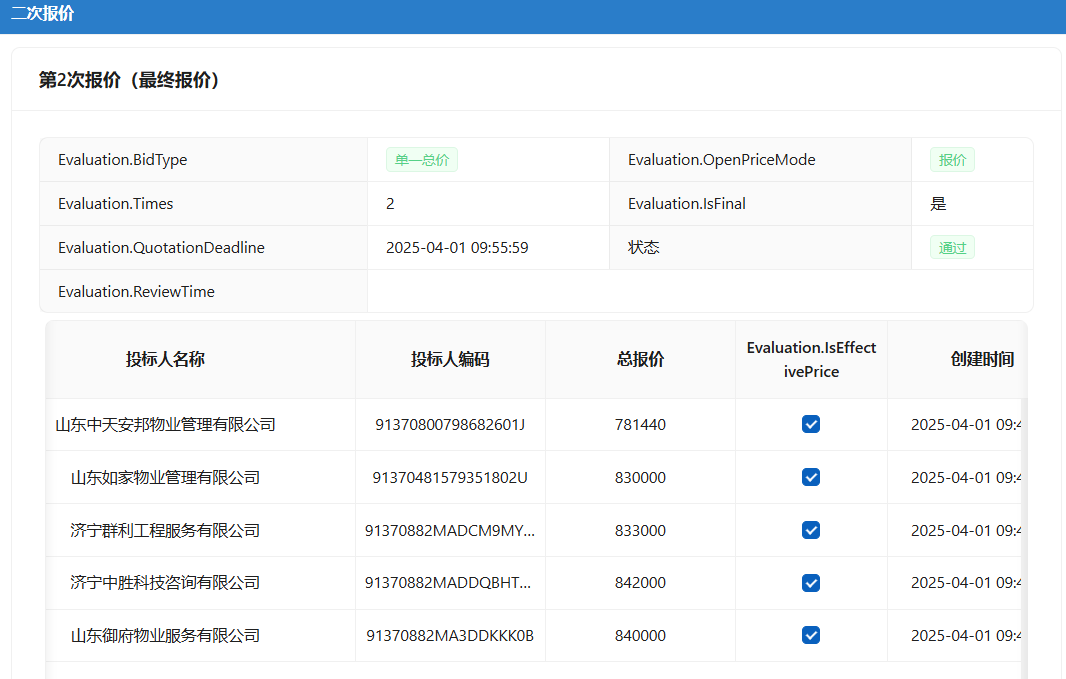Select bidder name 济宁群利工程服务有限公司
This screenshot has height=679, width=1066.
(165, 530)
